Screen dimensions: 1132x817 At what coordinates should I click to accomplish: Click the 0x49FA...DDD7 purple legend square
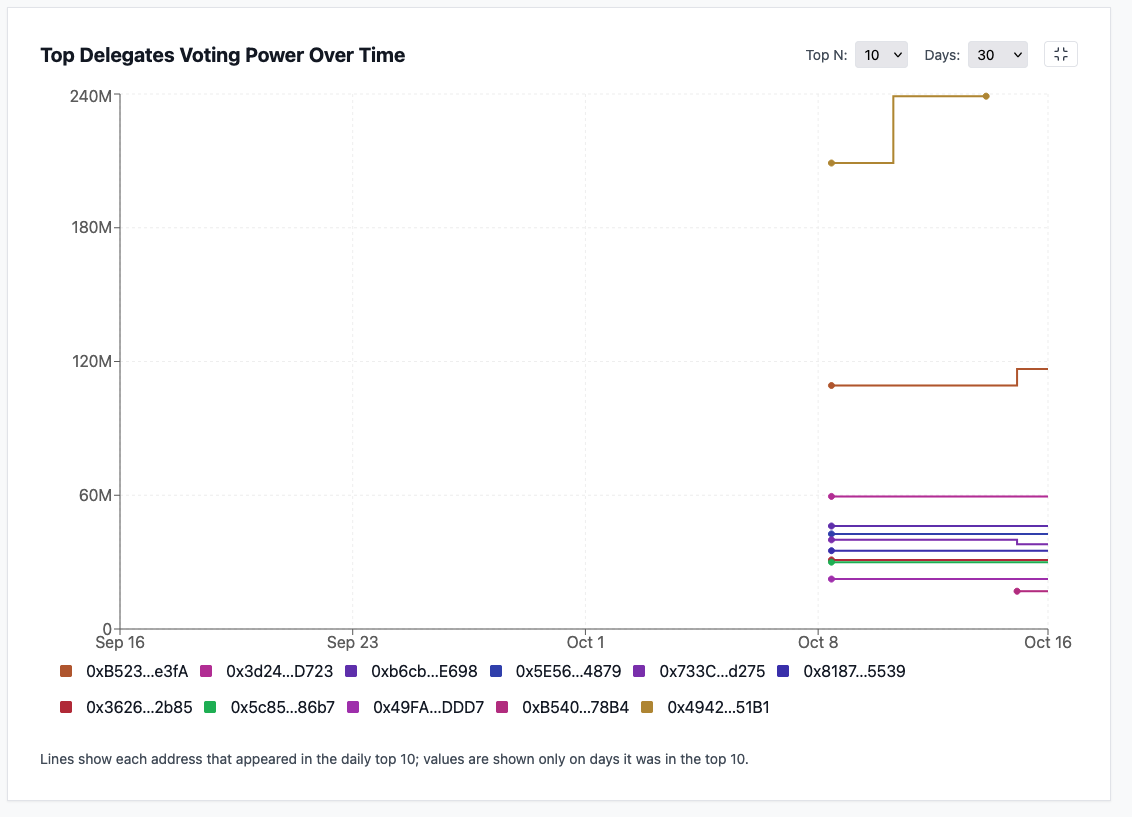point(353,707)
